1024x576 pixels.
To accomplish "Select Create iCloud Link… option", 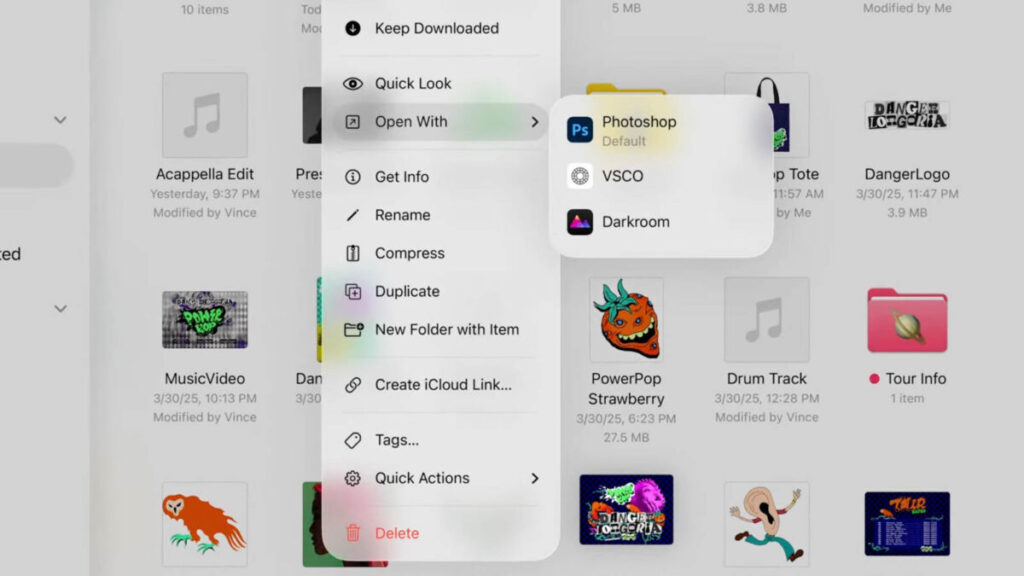I will [x=441, y=385].
